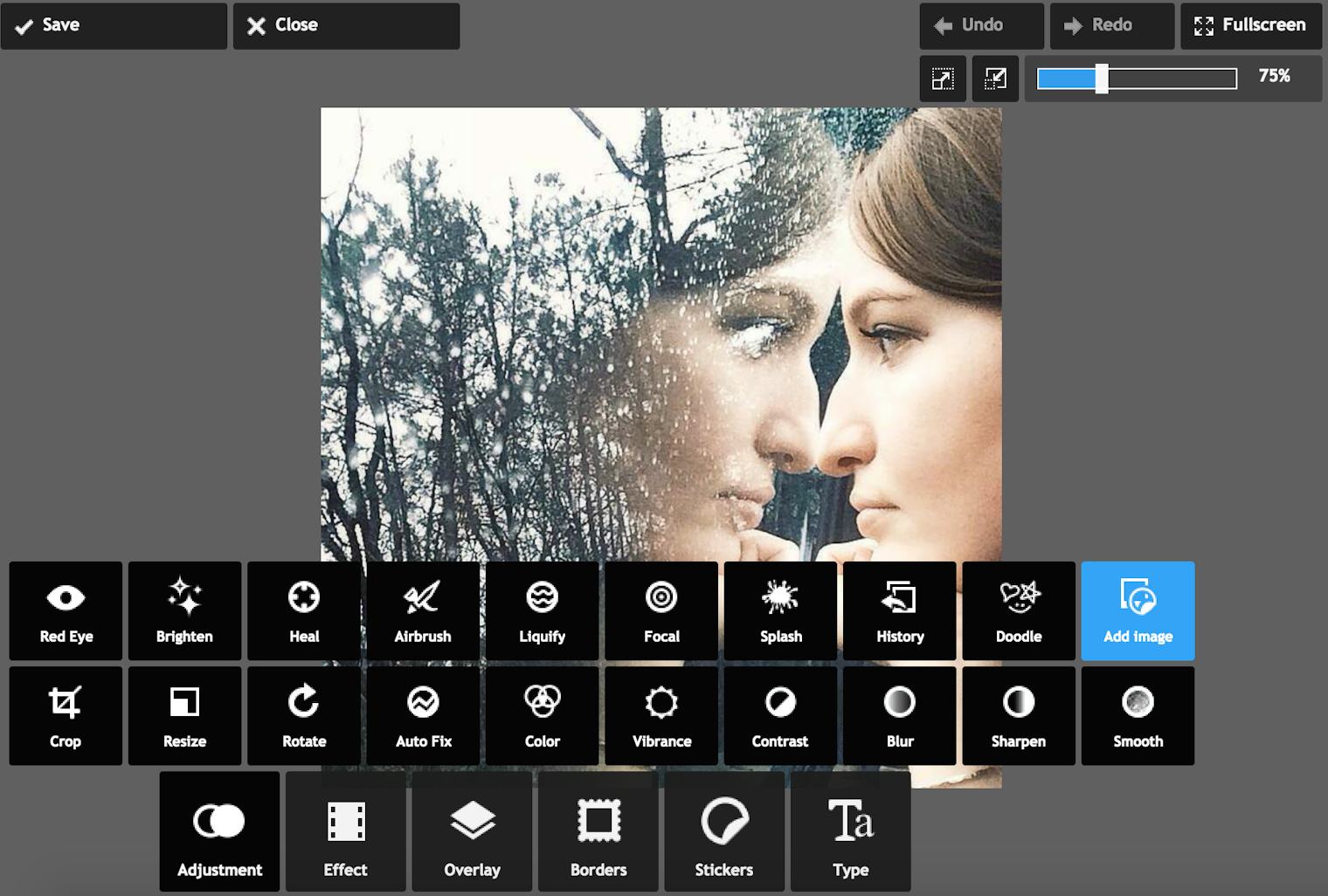Select the Red Eye tool
The width and height of the screenshot is (1328, 896).
(66, 611)
